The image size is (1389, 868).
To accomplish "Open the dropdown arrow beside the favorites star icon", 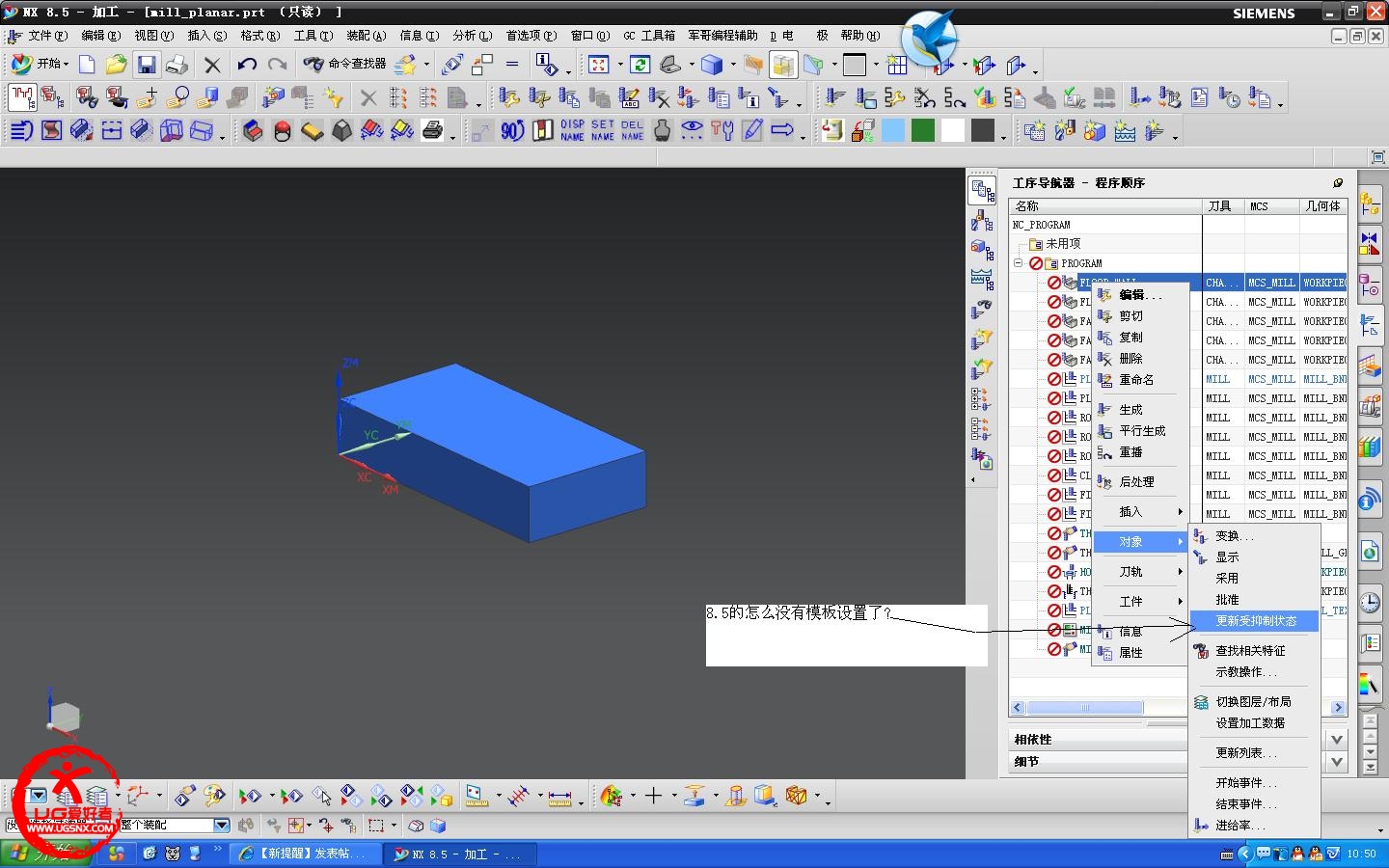I will 426,65.
